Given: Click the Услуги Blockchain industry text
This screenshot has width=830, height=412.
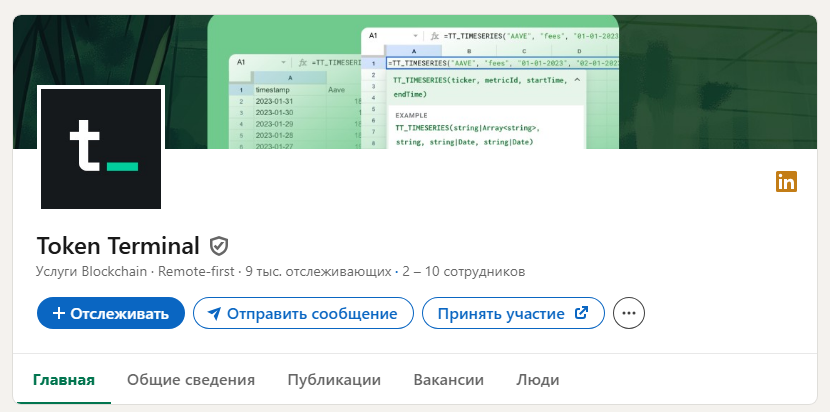Looking at the screenshot, I should coord(92,272).
